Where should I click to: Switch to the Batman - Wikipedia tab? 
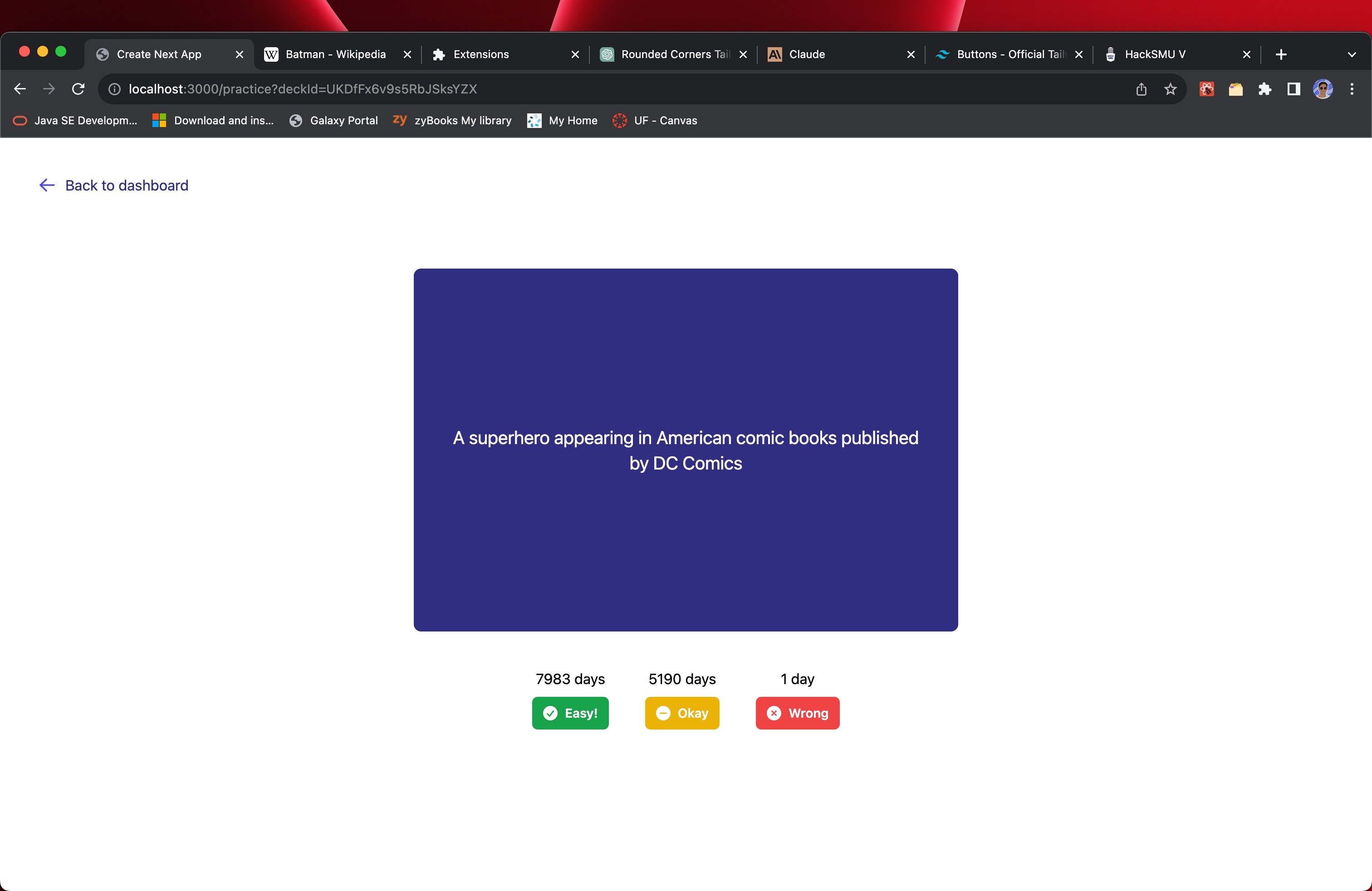click(335, 54)
